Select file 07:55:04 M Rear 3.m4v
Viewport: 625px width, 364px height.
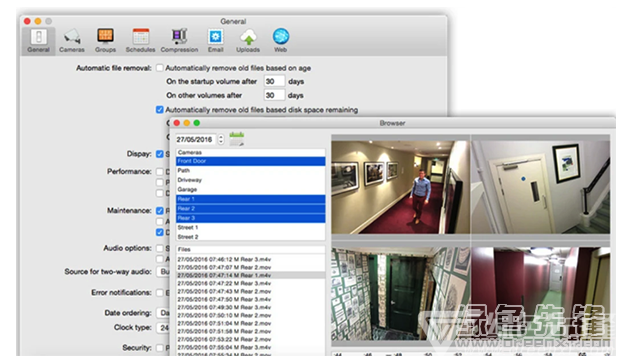pyautogui.click(x=250, y=347)
